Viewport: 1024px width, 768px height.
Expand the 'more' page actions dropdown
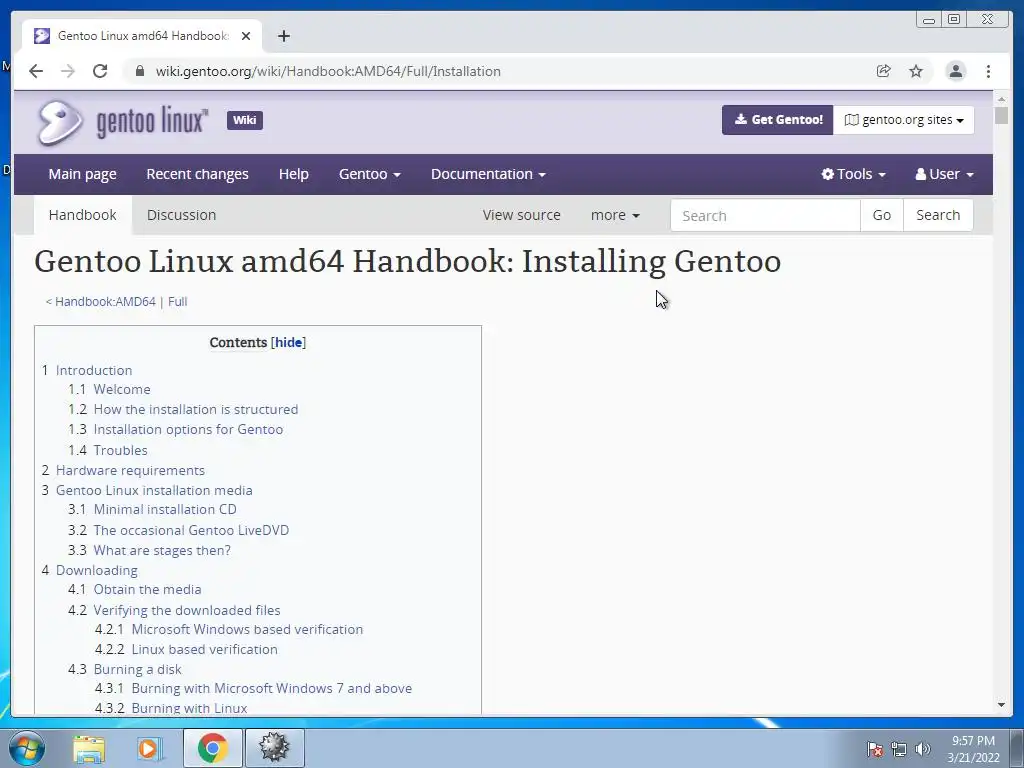(x=615, y=216)
